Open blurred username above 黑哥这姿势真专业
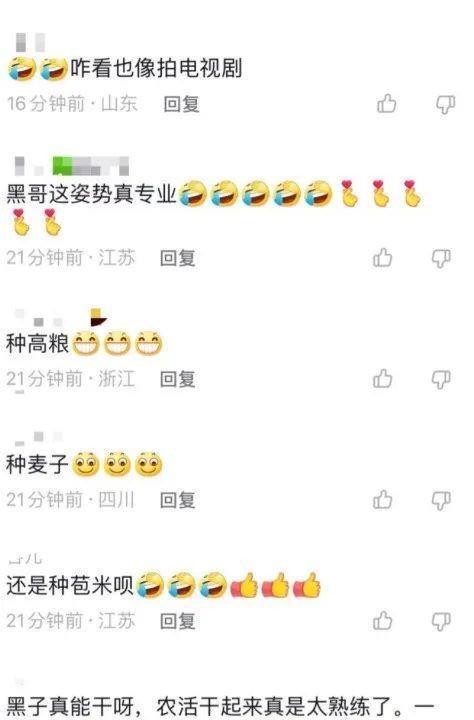 [72, 166]
